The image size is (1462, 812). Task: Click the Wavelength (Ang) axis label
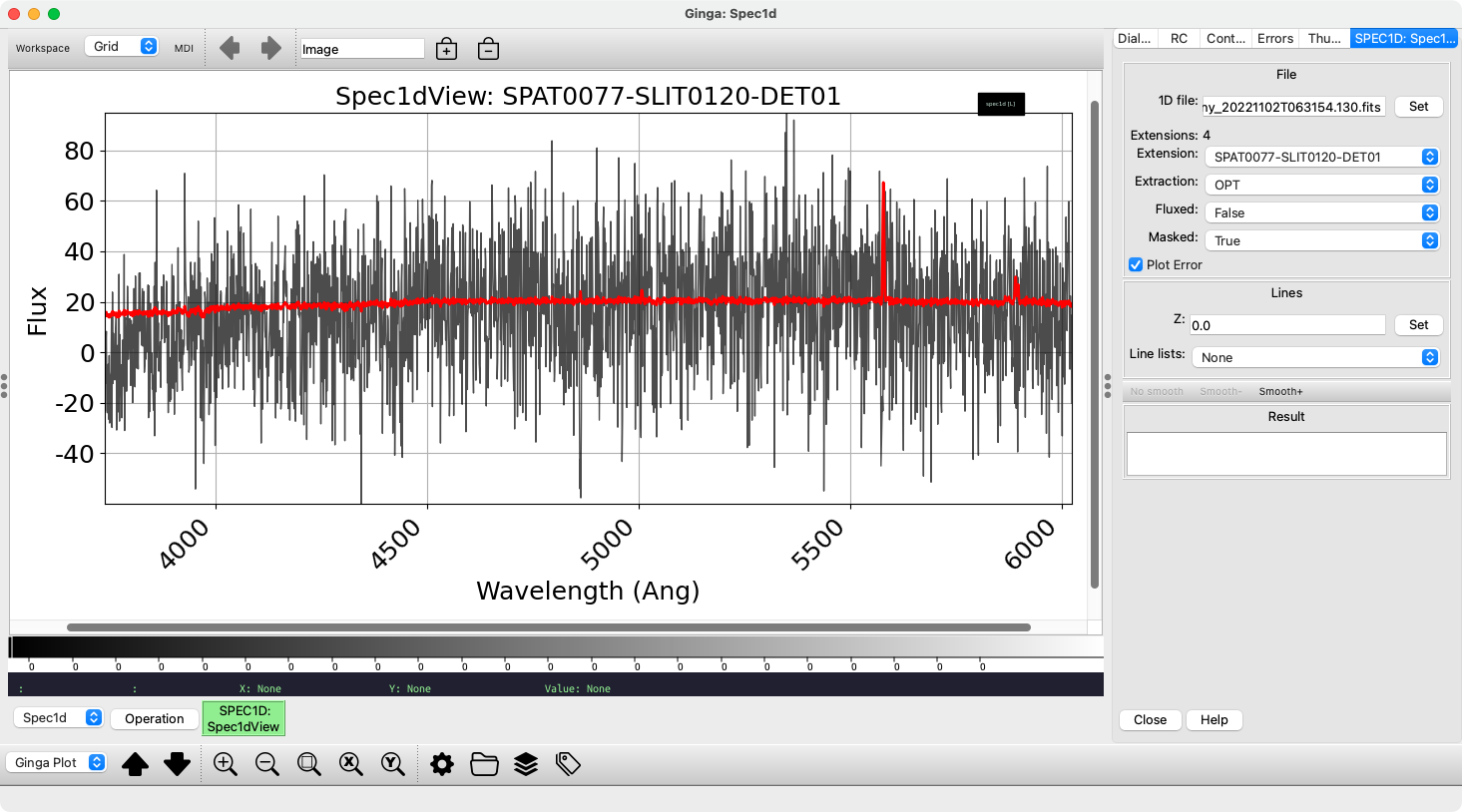(588, 591)
